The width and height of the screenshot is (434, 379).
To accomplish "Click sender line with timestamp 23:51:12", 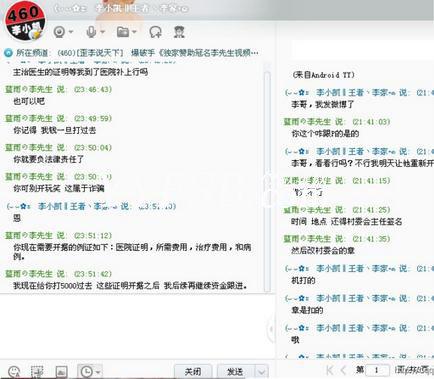I will click(x=58, y=235).
